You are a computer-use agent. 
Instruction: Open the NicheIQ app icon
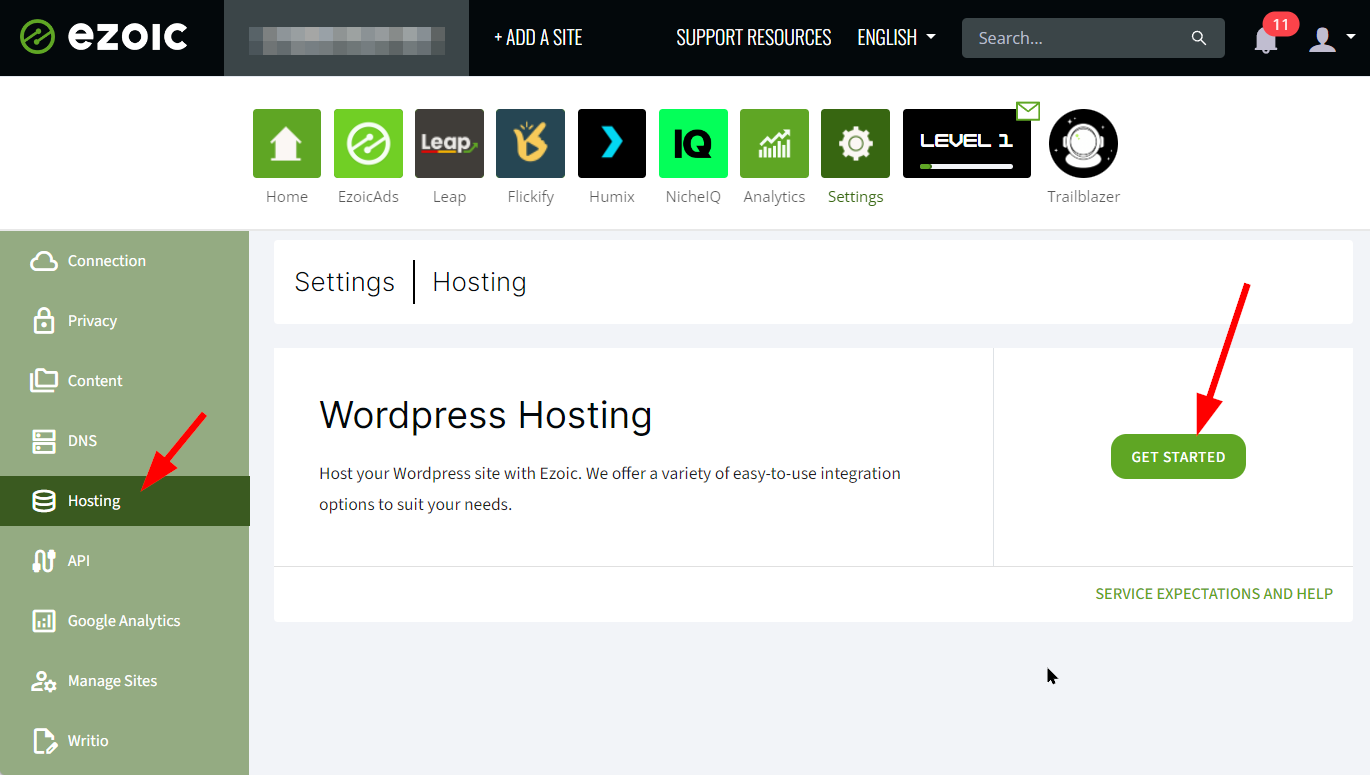point(693,144)
